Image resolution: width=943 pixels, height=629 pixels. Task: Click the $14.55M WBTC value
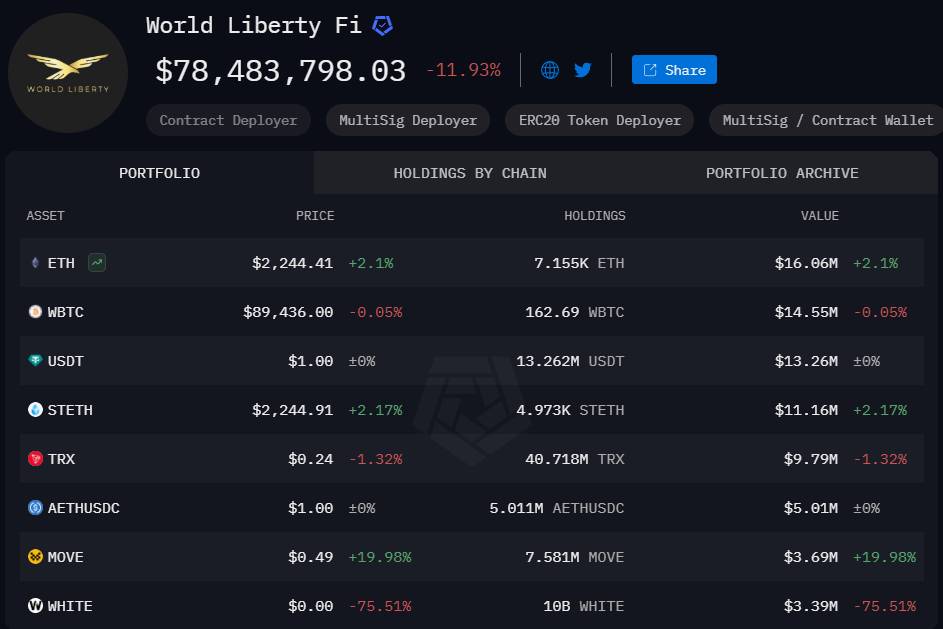(806, 312)
